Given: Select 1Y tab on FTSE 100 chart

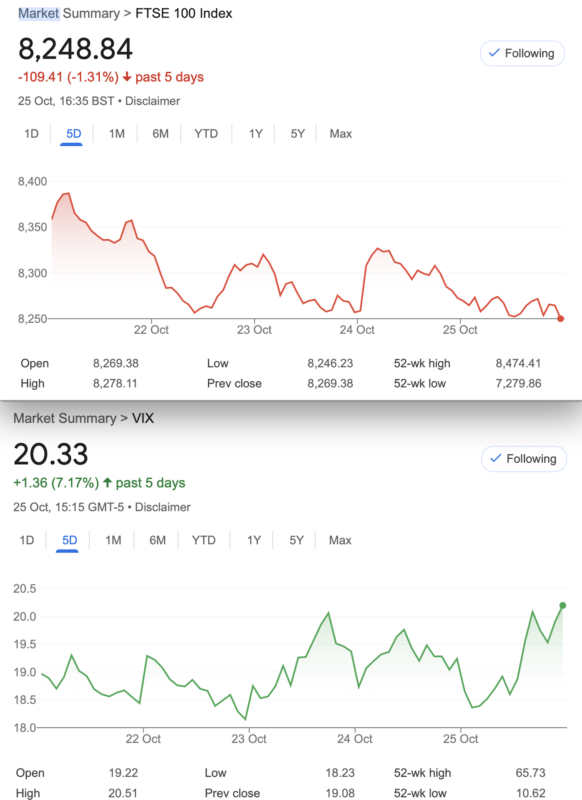Looking at the screenshot, I should coord(255,134).
